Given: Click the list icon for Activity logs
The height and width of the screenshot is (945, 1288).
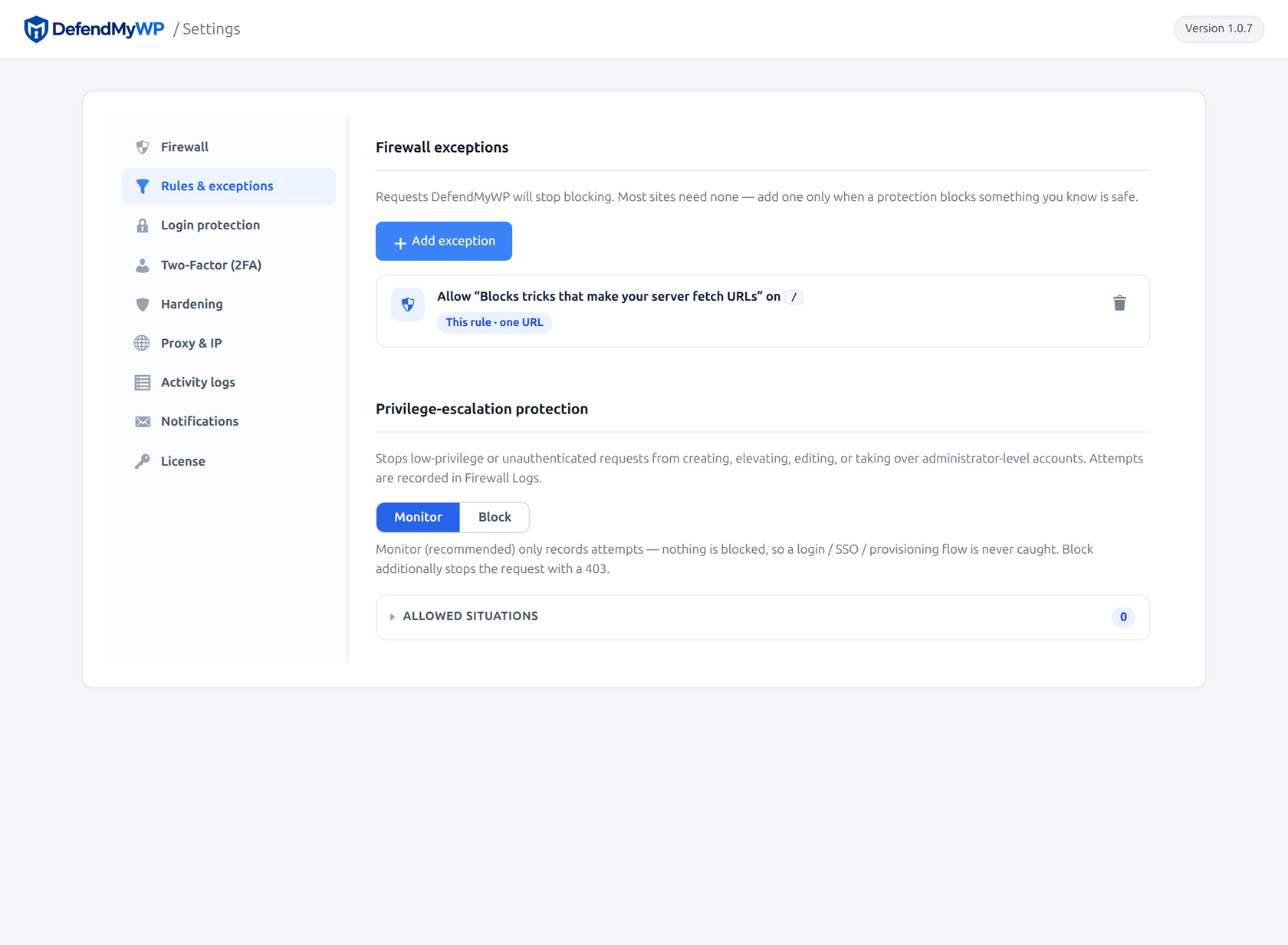Looking at the screenshot, I should pyautogui.click(x=143, y=383).
